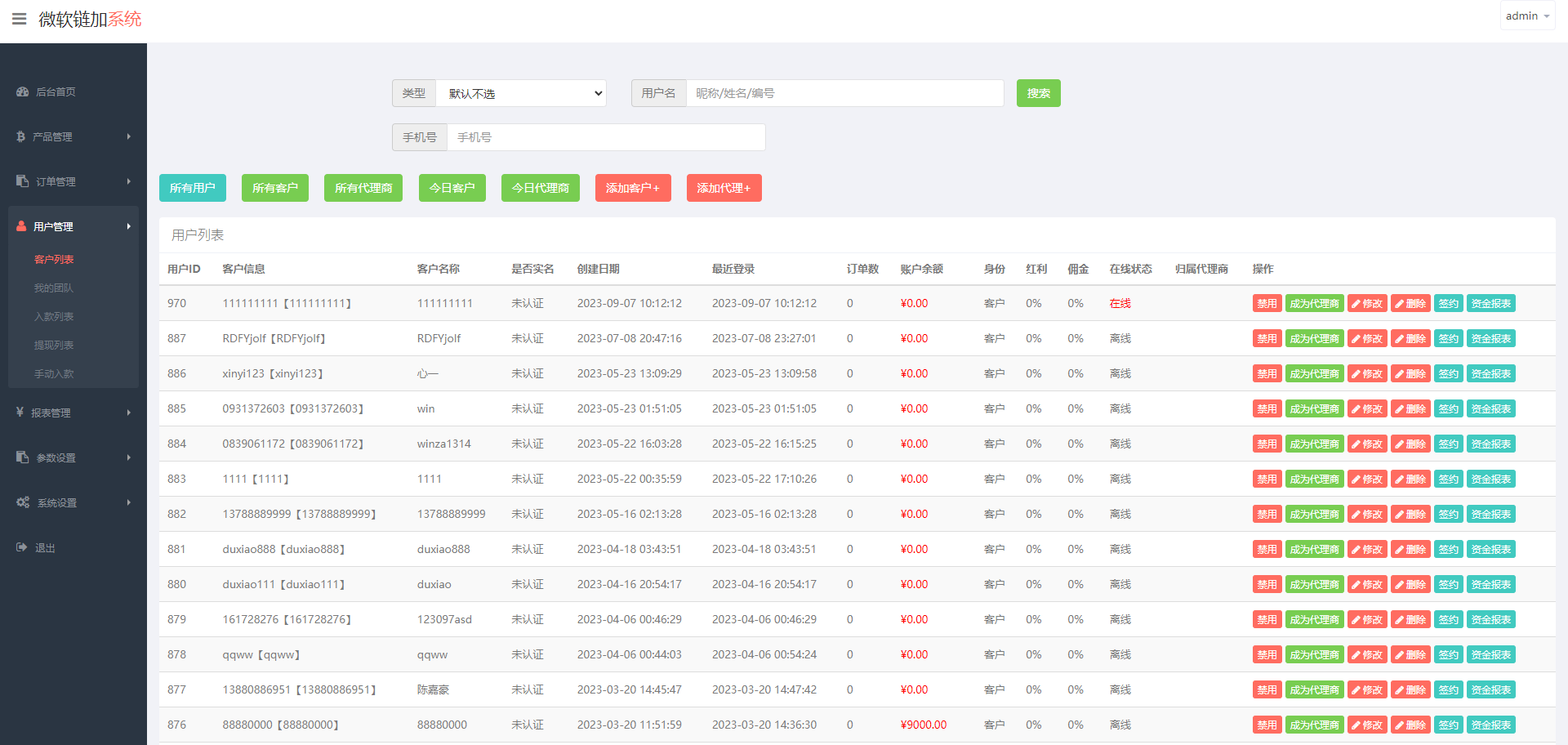Open the admin dropdown at top right
1568x745 pixels.
click(1526, 15)
